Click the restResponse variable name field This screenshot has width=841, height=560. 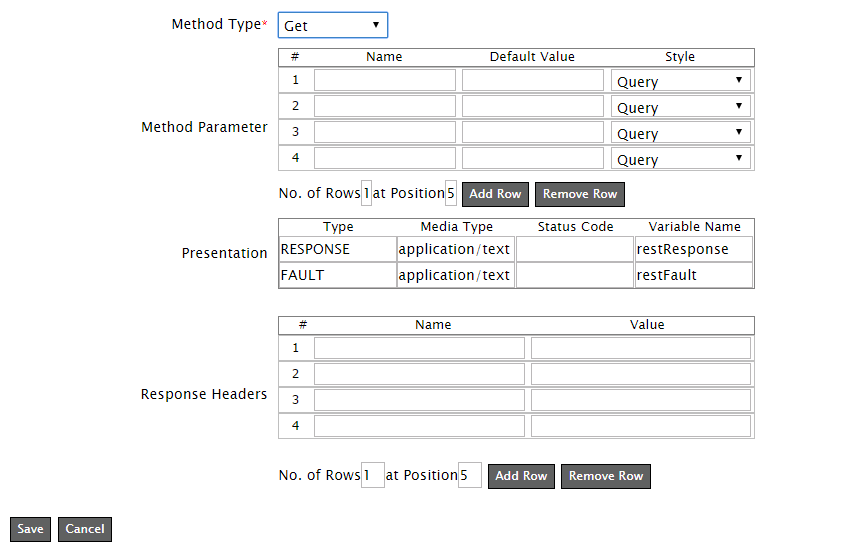694,249
